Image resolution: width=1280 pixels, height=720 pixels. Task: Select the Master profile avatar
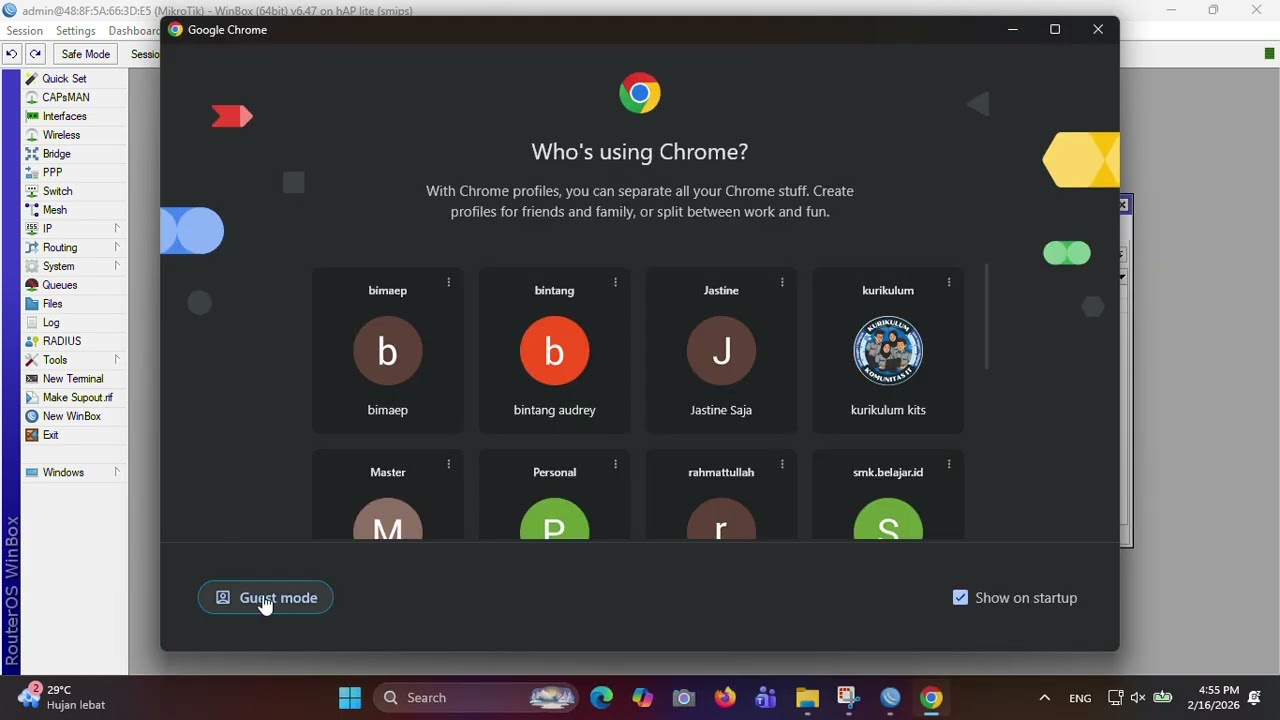(x=387, y=520)
